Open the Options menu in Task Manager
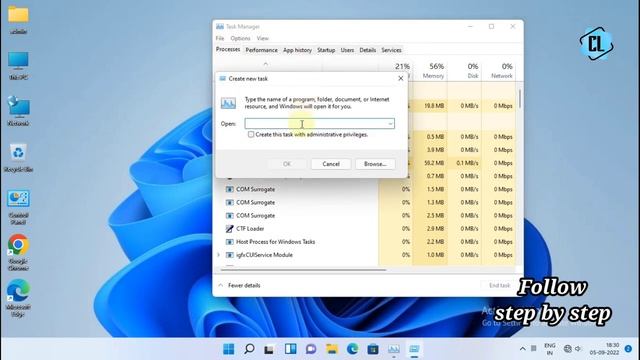Viewport: 640px width, 360px height. (240, 38)
